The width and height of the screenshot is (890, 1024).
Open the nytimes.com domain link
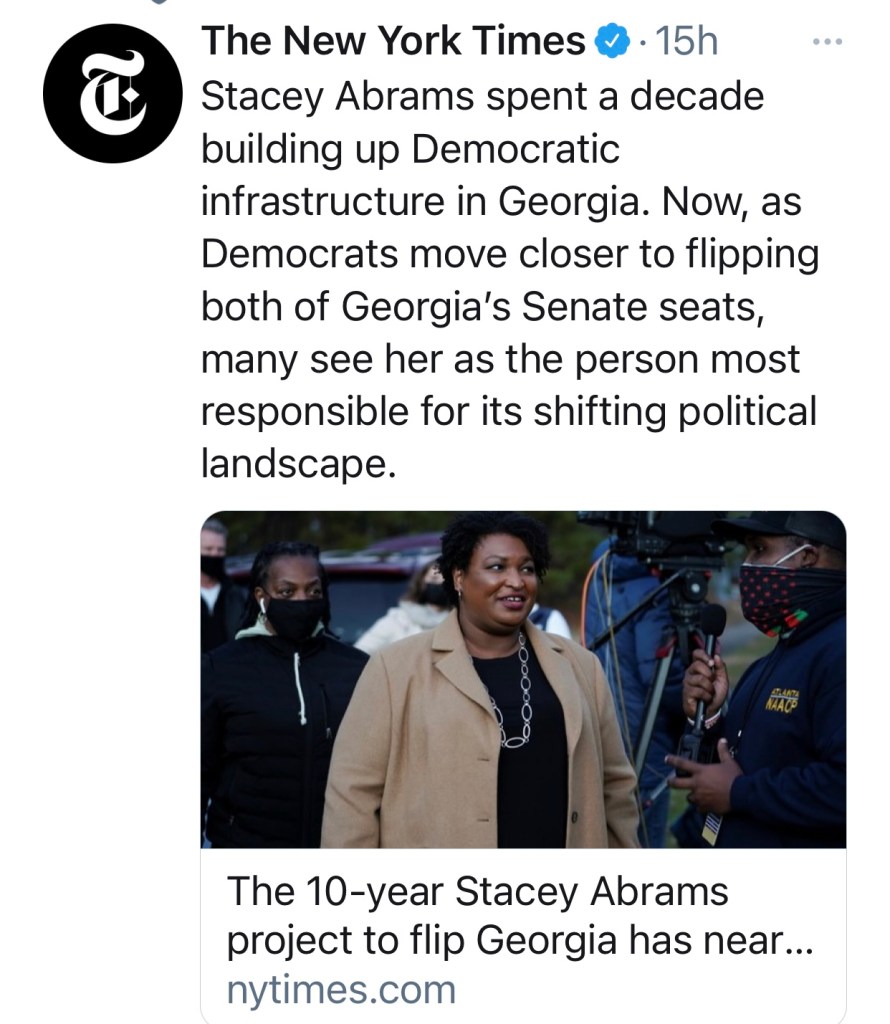[x=341, y=990]
